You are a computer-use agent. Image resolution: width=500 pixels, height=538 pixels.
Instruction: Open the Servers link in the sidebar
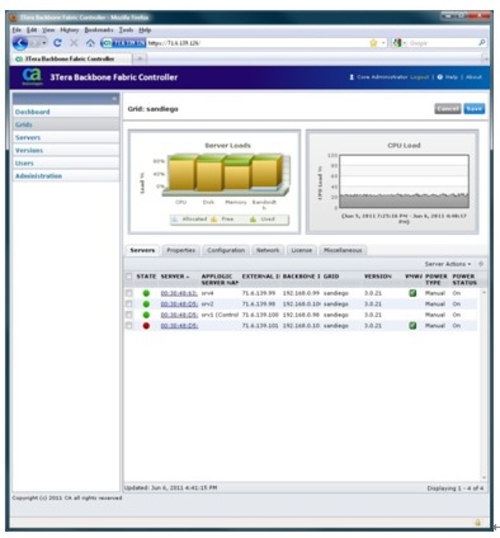pos(28,138)
